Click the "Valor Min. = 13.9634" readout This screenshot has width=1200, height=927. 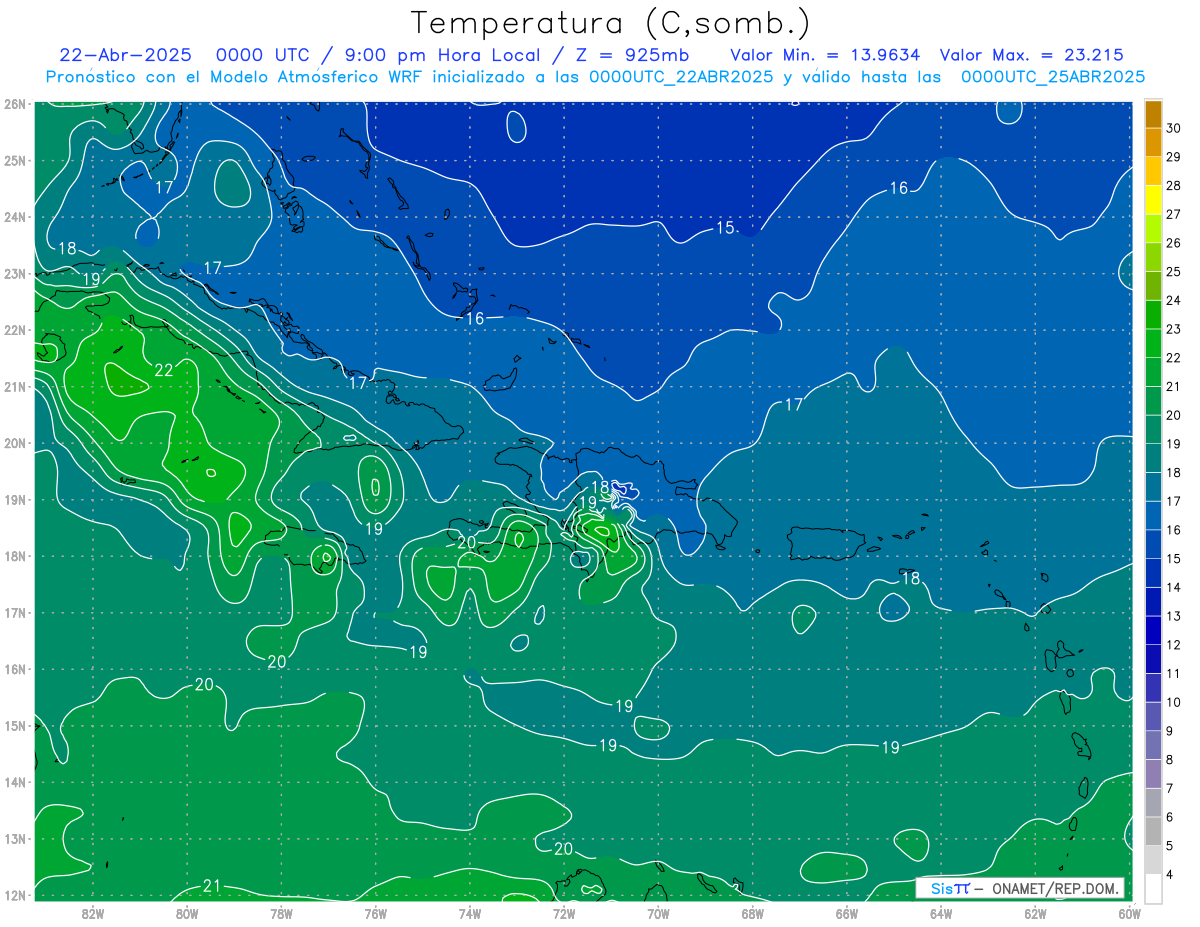tap(825, 56)
